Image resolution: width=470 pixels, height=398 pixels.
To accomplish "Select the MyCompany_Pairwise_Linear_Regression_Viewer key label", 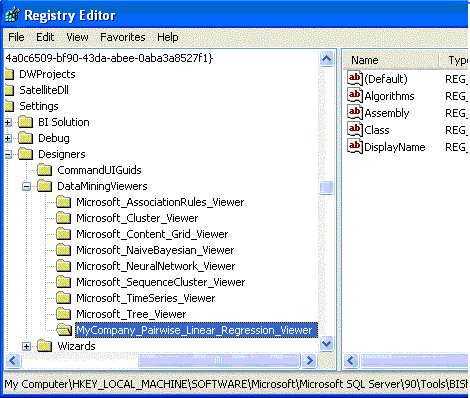I will coord(196,330).
